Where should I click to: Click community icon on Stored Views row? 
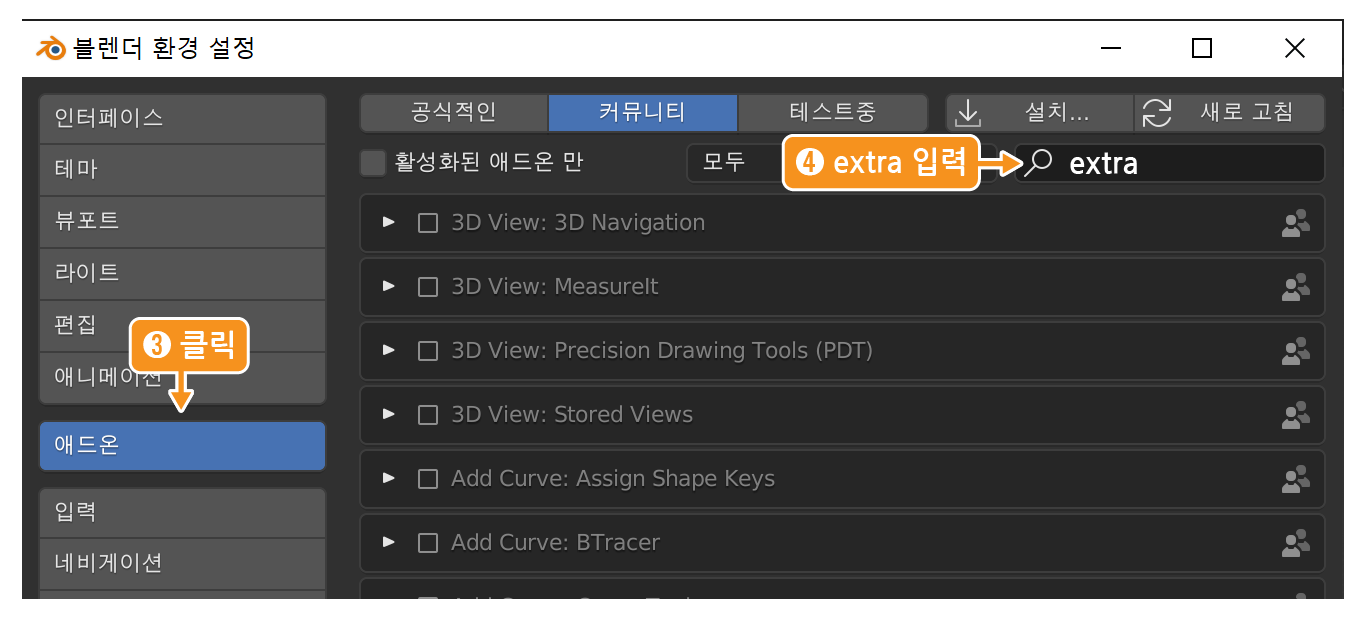click(x=1296, y=416)
